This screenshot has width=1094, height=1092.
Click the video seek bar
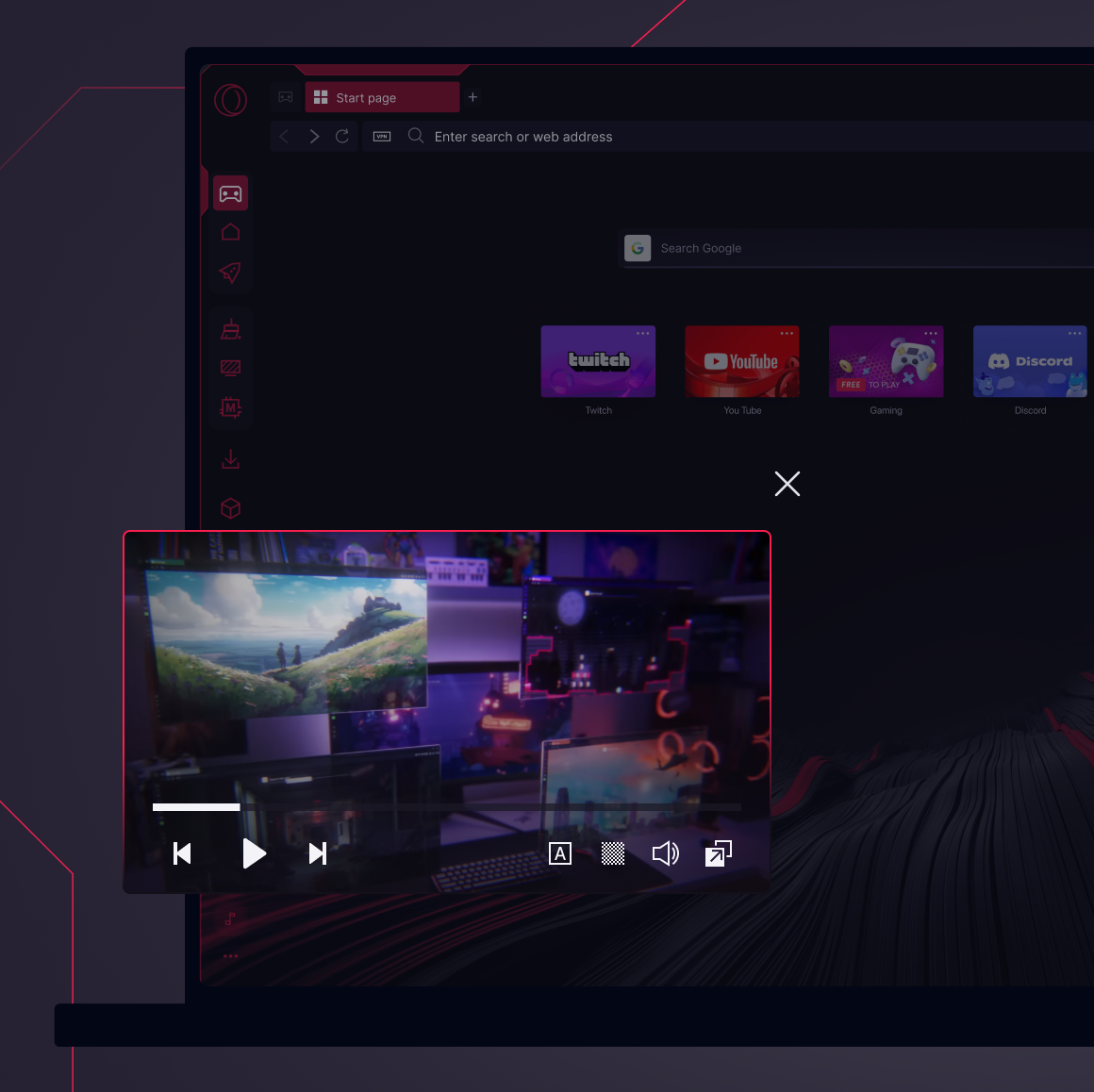[x=448, y=807]
